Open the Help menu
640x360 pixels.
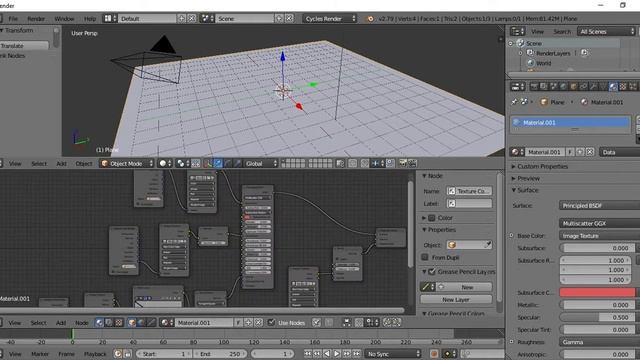90,18
